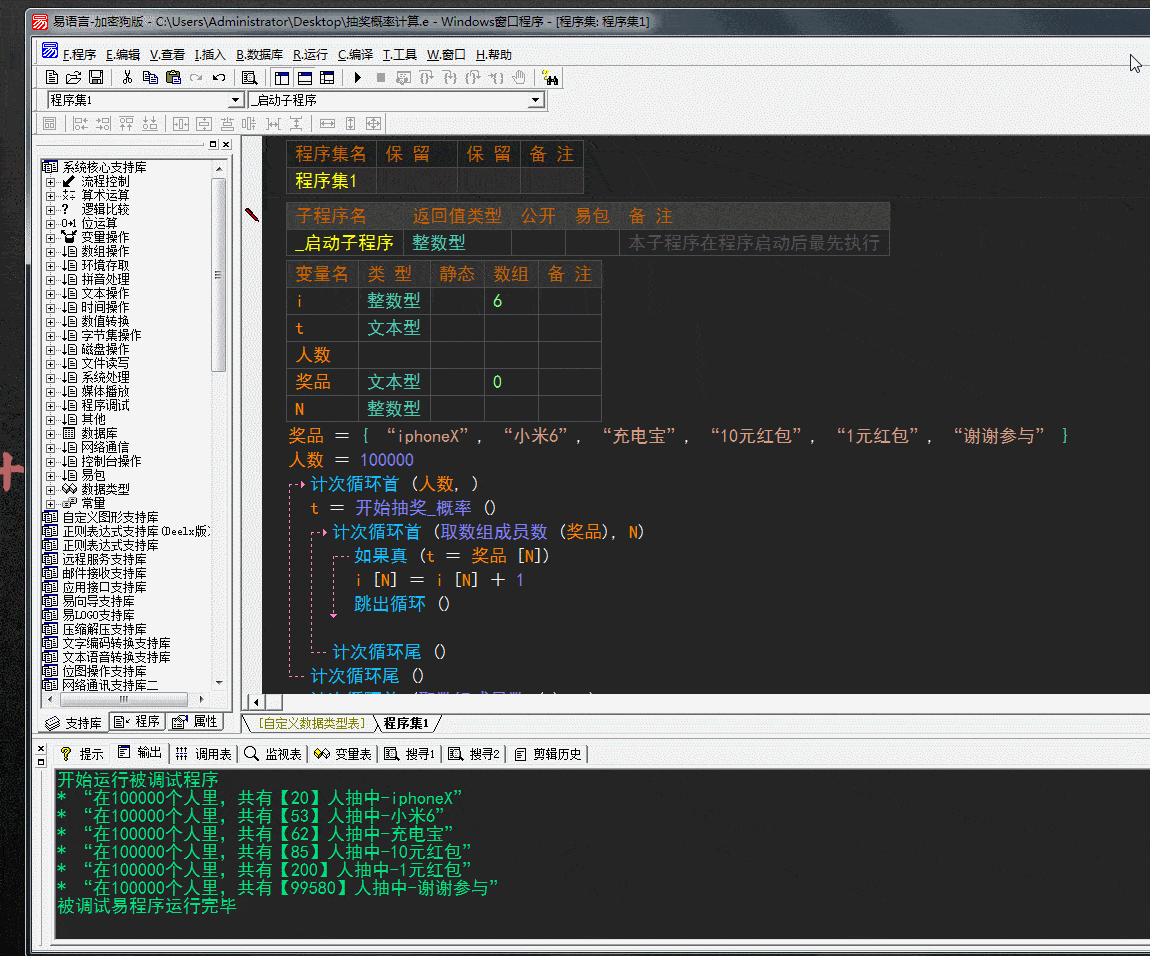
Task: Open the F.程序 menu
Action: click(x=79, y=55)
